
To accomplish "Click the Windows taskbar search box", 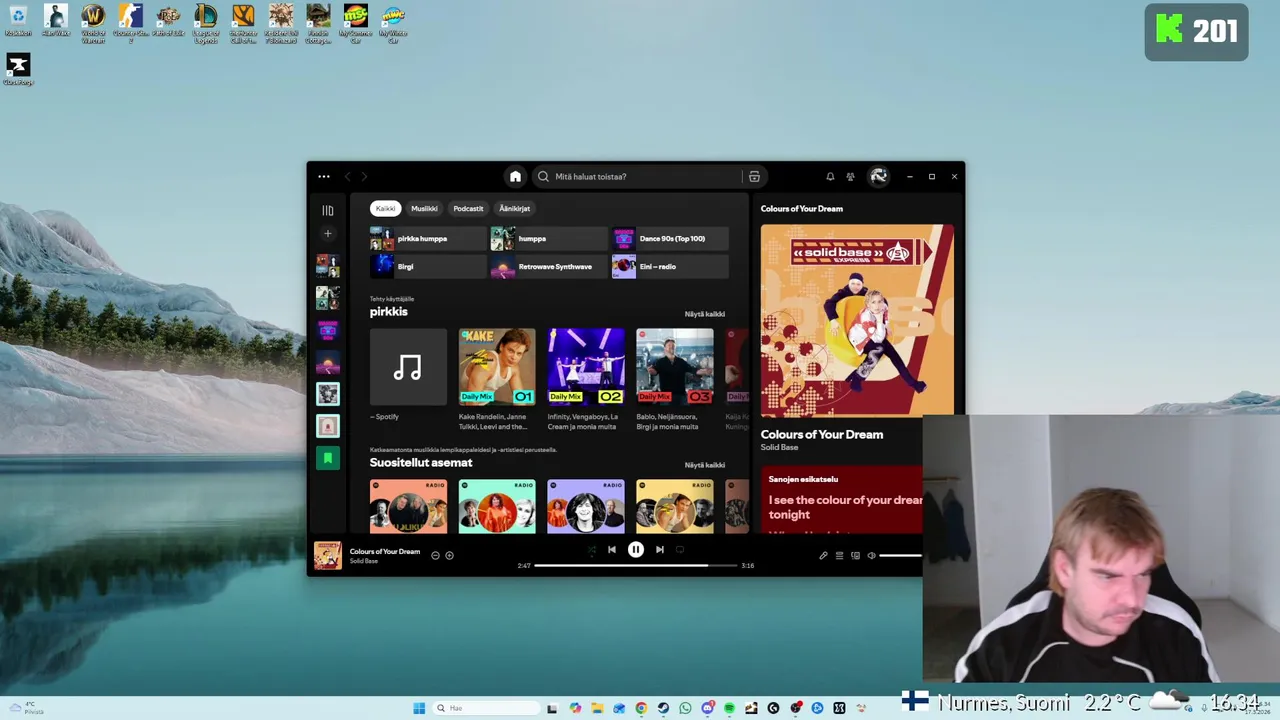I will [487, 708].
